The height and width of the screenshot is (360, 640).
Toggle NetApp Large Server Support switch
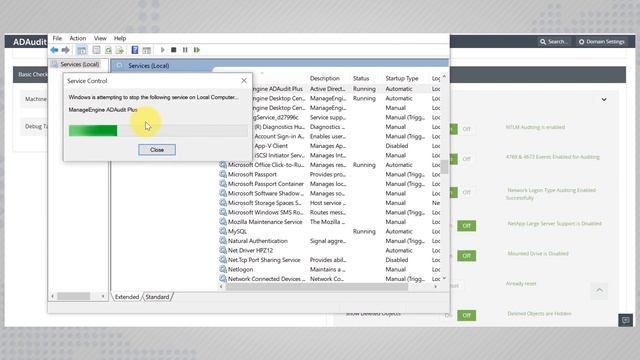(466, 225)
